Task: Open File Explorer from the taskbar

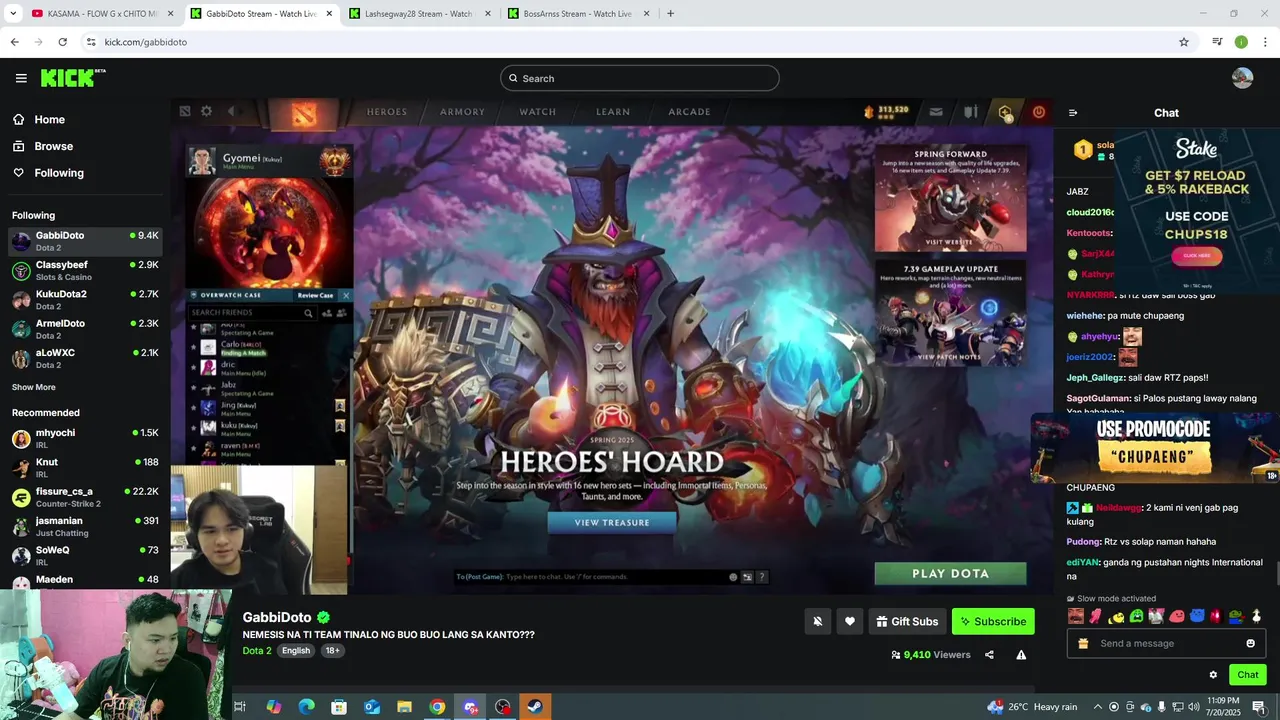Action: (404, 707)
